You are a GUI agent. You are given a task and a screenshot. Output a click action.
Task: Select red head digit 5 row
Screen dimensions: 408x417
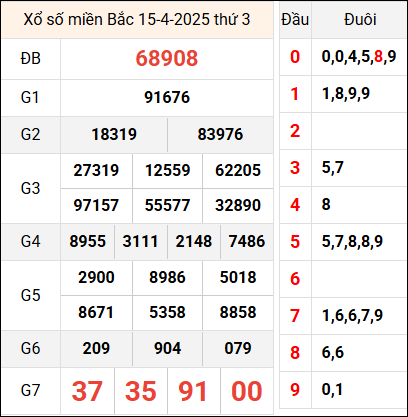(x=295, y=242)
